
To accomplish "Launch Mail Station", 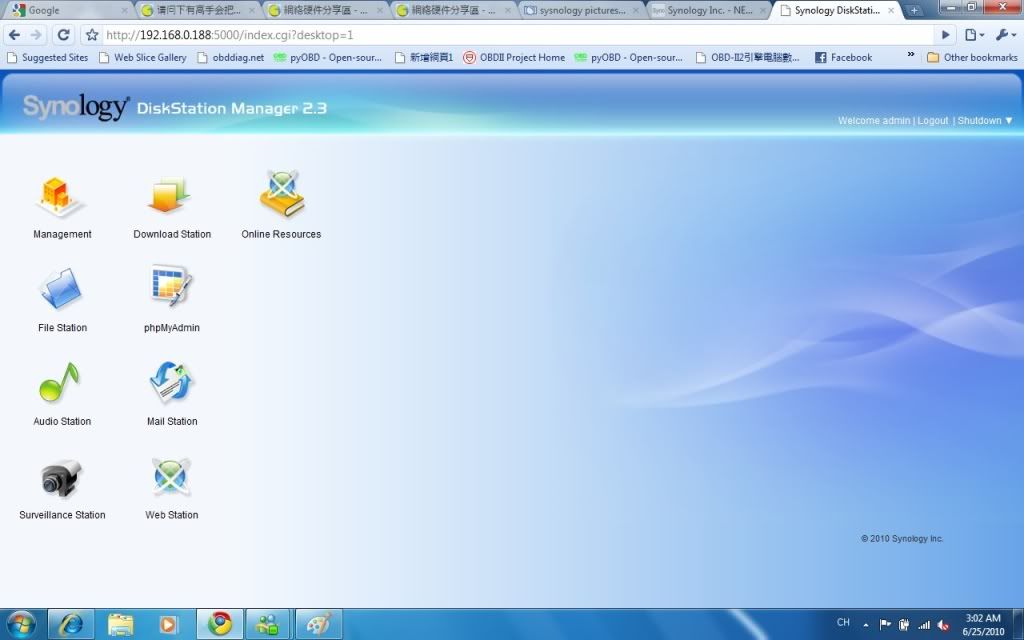I will [171, 384].
